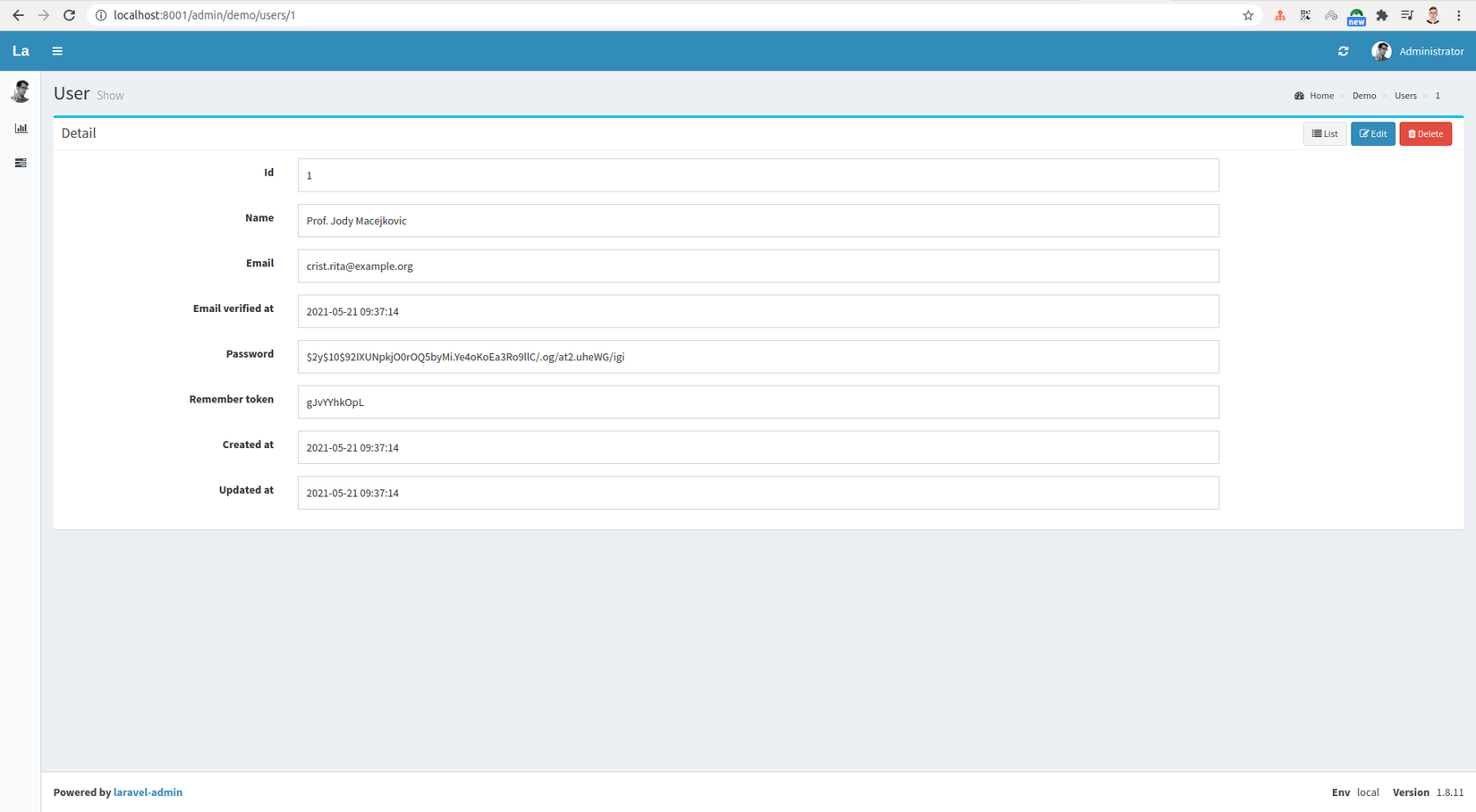Click breadcrumb item 1
1476x812 pixels.
tap(1438, 96)
